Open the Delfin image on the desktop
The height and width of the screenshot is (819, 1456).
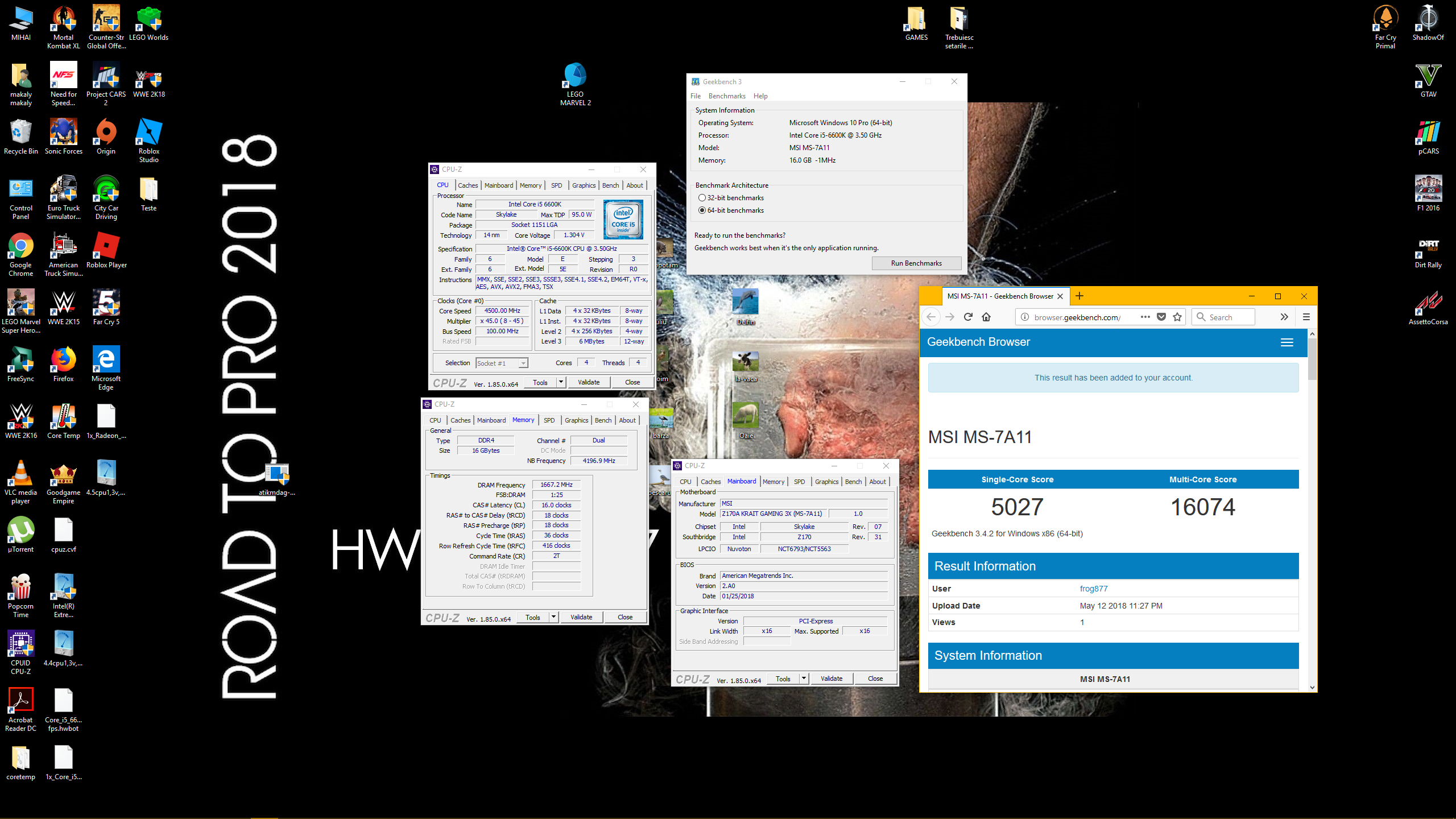pos(745,307)
